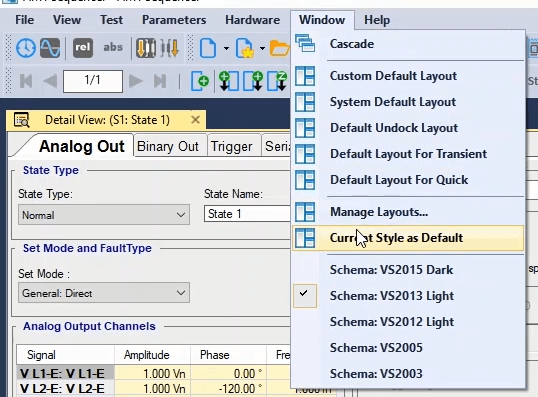Screen dimensions: 538x397
Task: Select the sine waveform view icon
Action: click(x=50, y=48)
